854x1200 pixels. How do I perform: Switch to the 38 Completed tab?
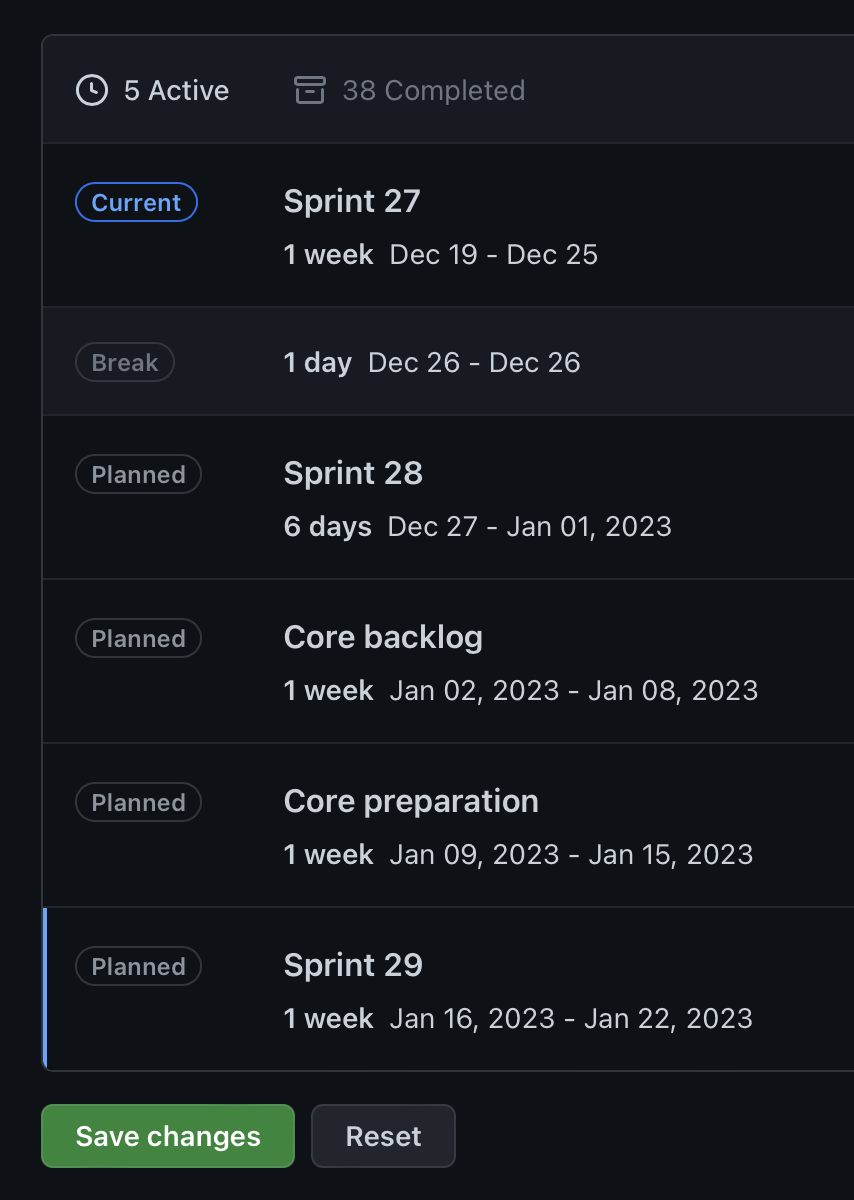[435, 90]
